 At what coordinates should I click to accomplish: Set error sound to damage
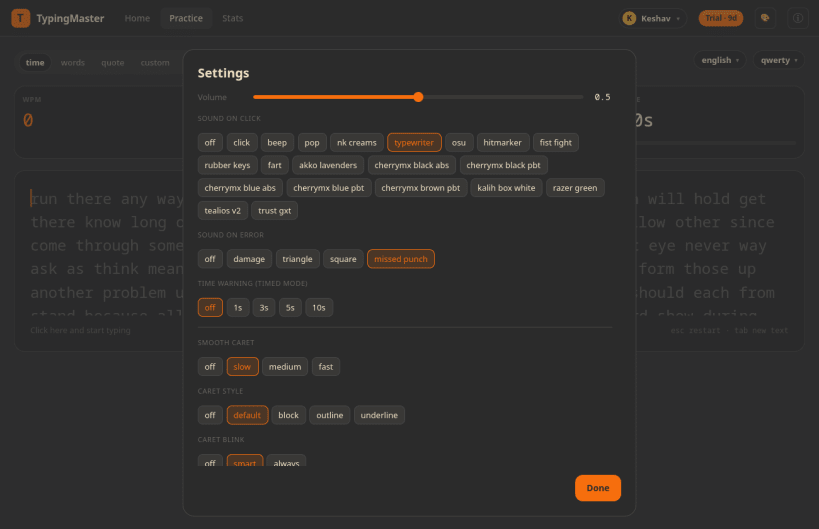pyautogui.click(x=249, y=259)
